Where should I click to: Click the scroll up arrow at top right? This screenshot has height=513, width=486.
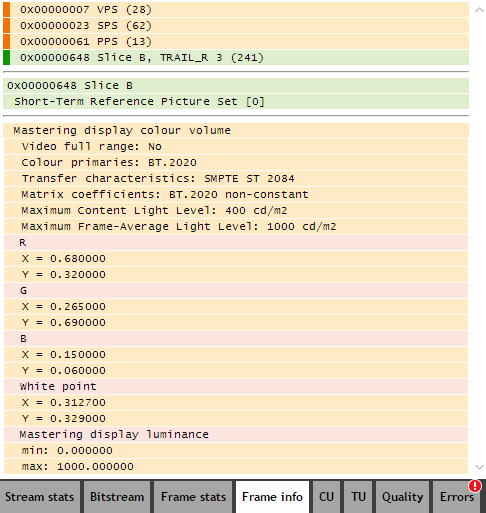(479, 10)
